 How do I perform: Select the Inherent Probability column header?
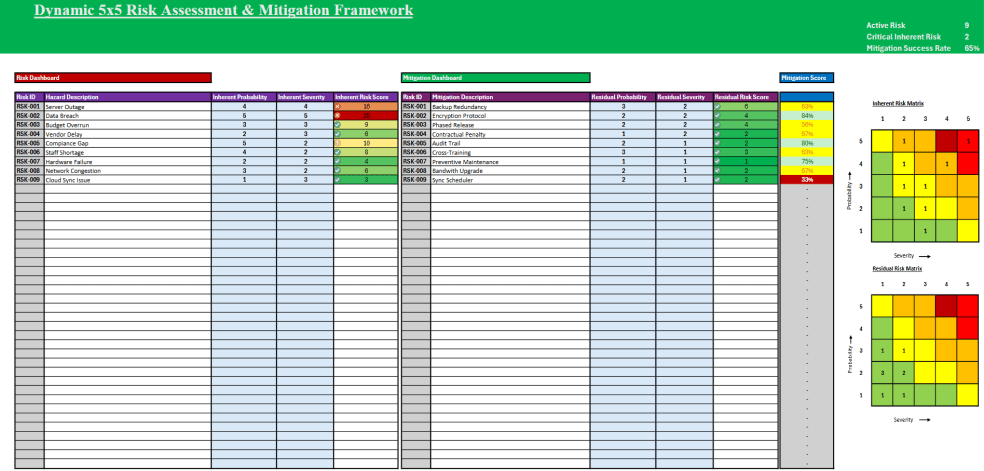pyautogui.click(x=244, y=97)
